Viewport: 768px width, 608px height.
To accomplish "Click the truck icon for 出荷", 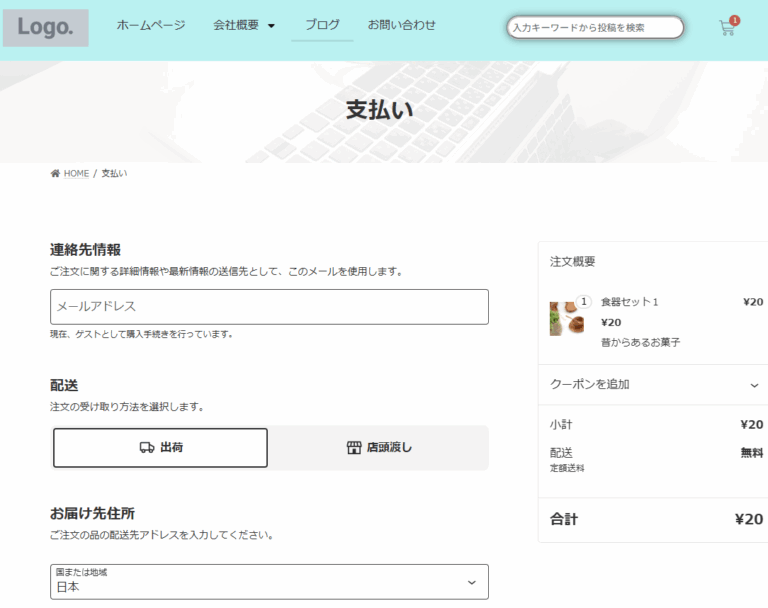I will 147,448.
